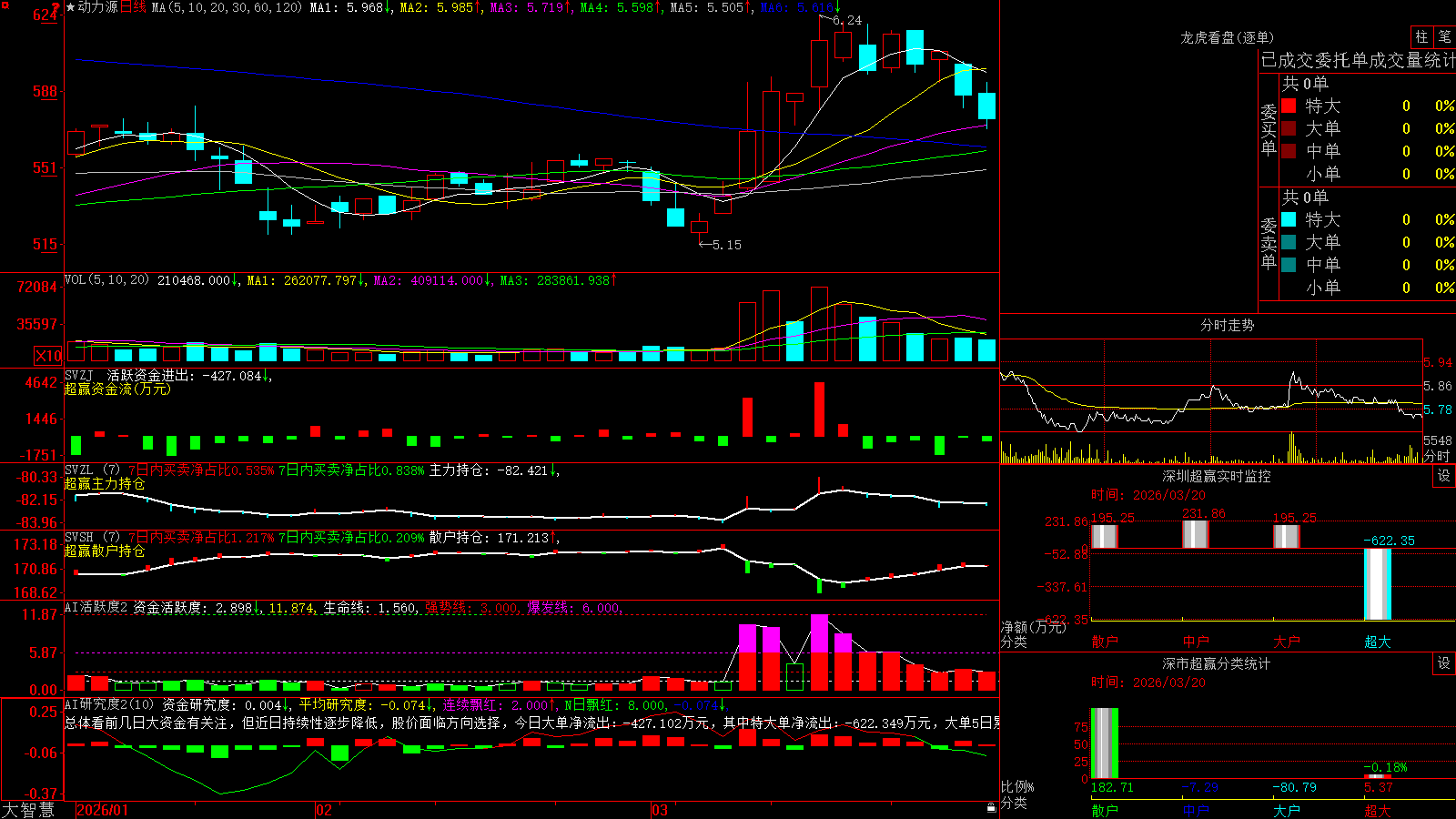Click the 5.15 low price marker
1456x819 pixels.
(x=726, y=245)
